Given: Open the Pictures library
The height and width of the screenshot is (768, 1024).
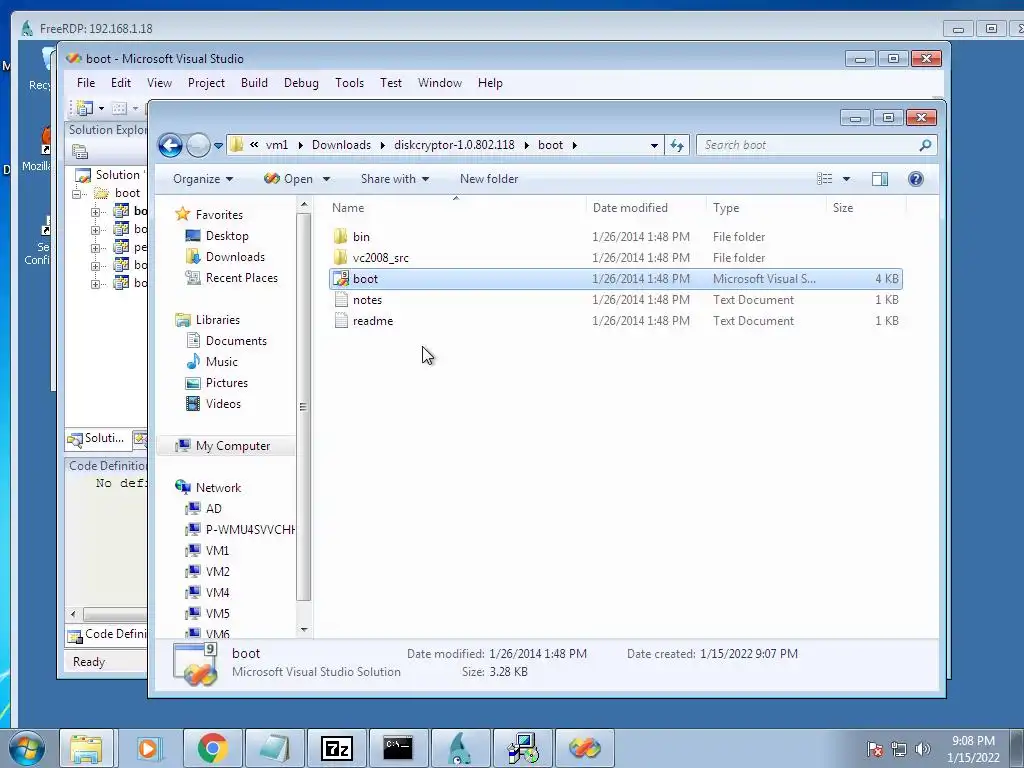Looking at the screenshot, I should [x=217, y=383].
